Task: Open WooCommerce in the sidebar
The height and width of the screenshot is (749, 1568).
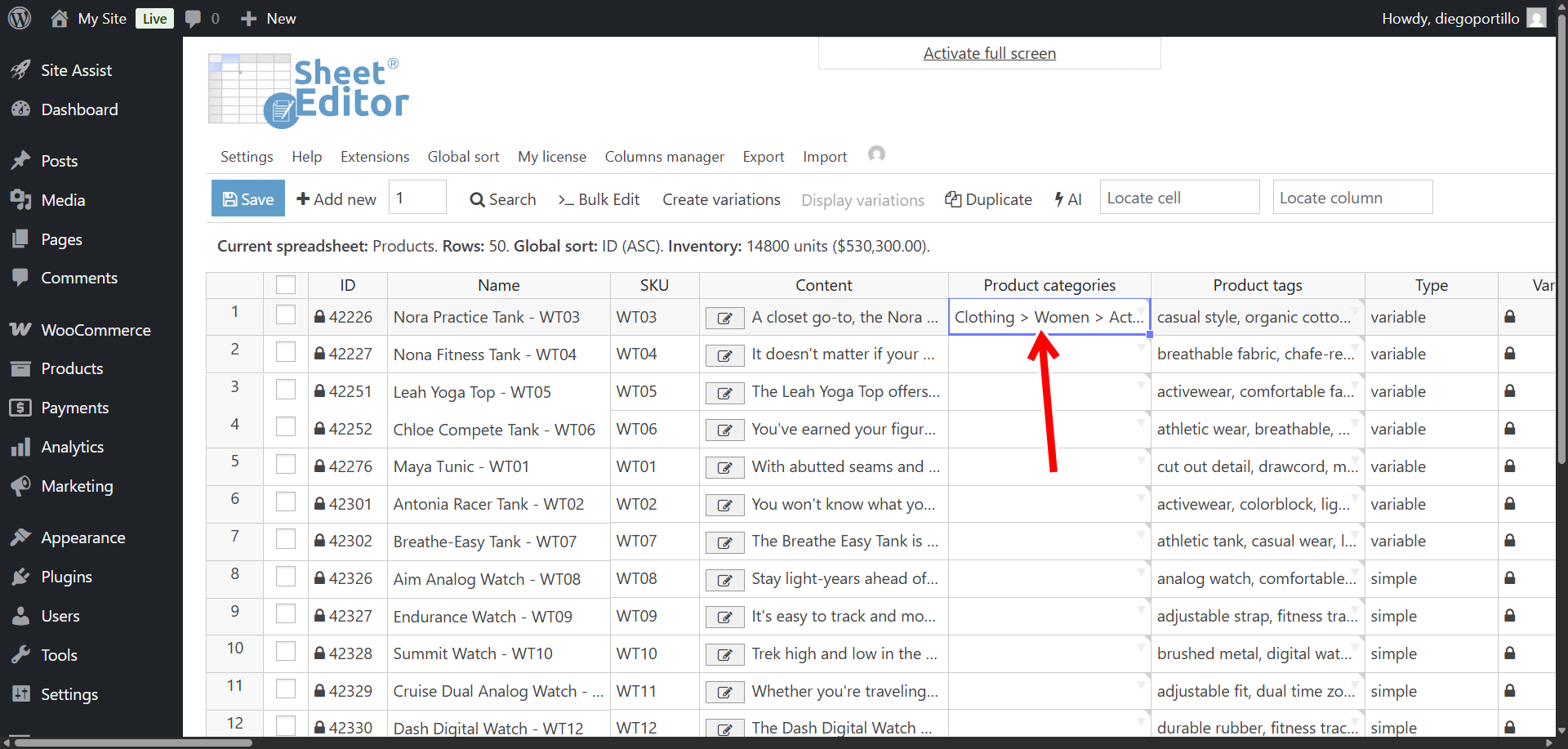Action: pos(96,330)
